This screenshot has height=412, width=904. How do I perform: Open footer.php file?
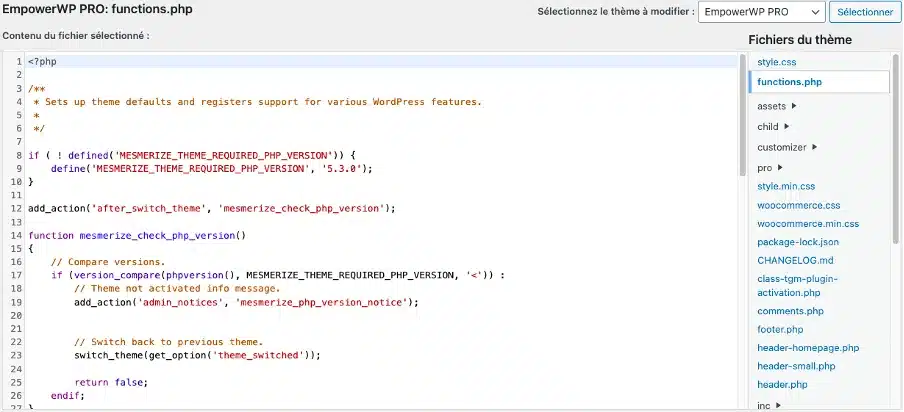[x=780, y=329]
